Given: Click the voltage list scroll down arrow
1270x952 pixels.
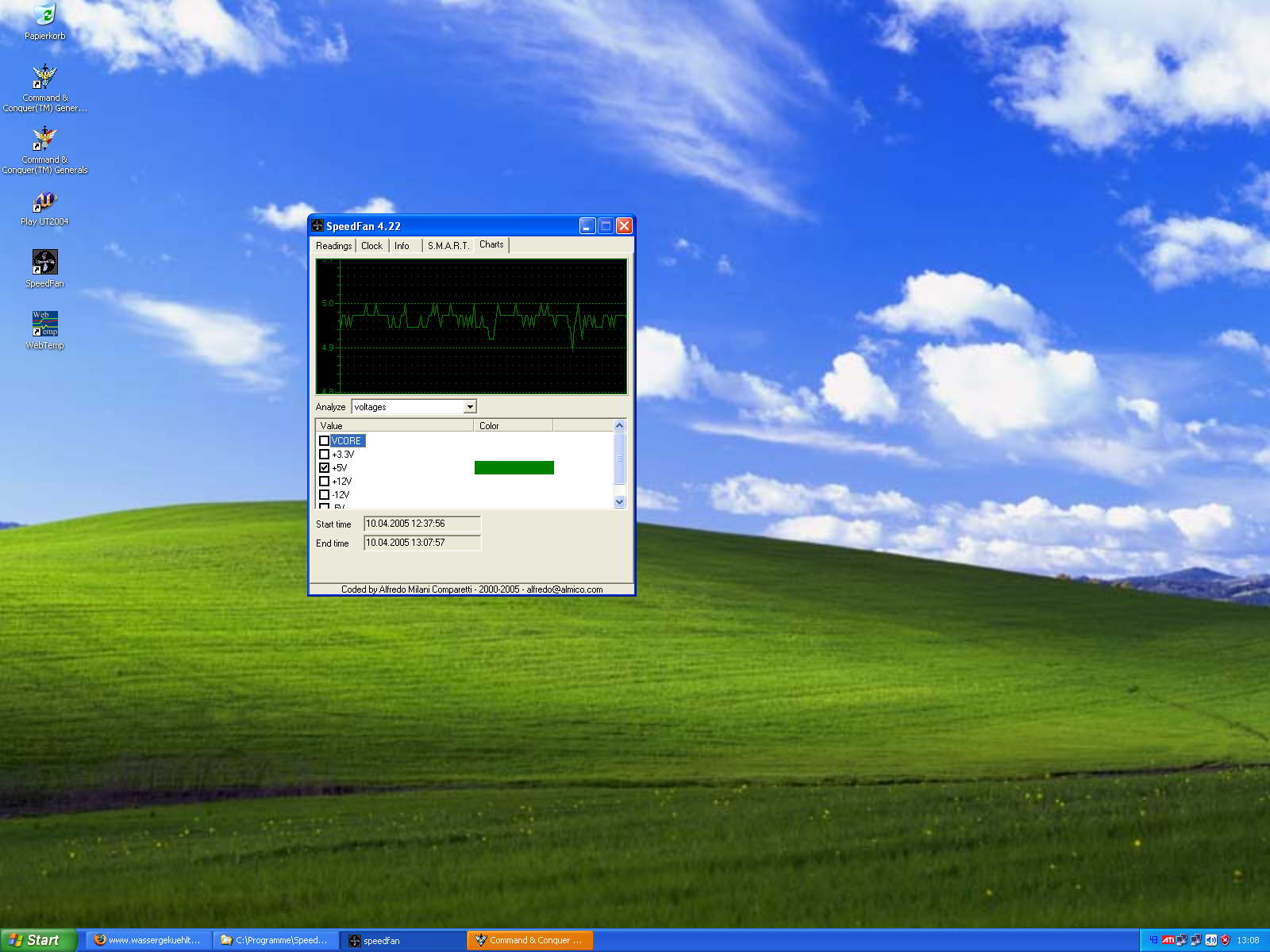Looking at the screenshot, I should (620, 502).
